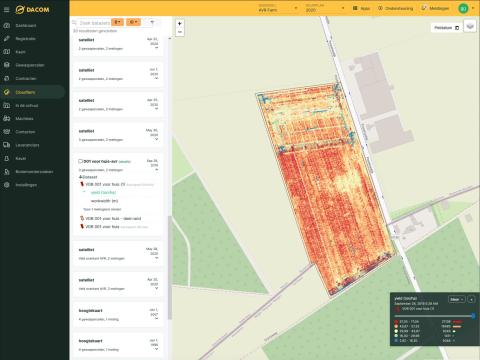Open Gewaspercelen from the sidebar
This screenshot has width=480, height=360.
pyautogui.click(x=30, y=65)
